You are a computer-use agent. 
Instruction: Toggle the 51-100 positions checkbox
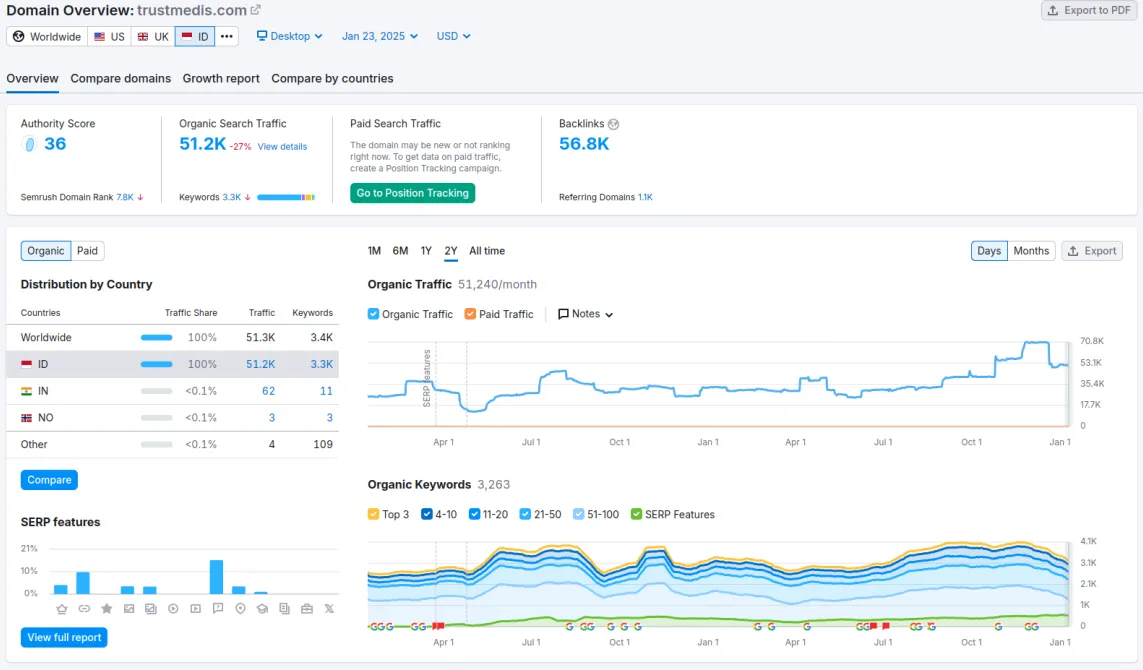578,514
